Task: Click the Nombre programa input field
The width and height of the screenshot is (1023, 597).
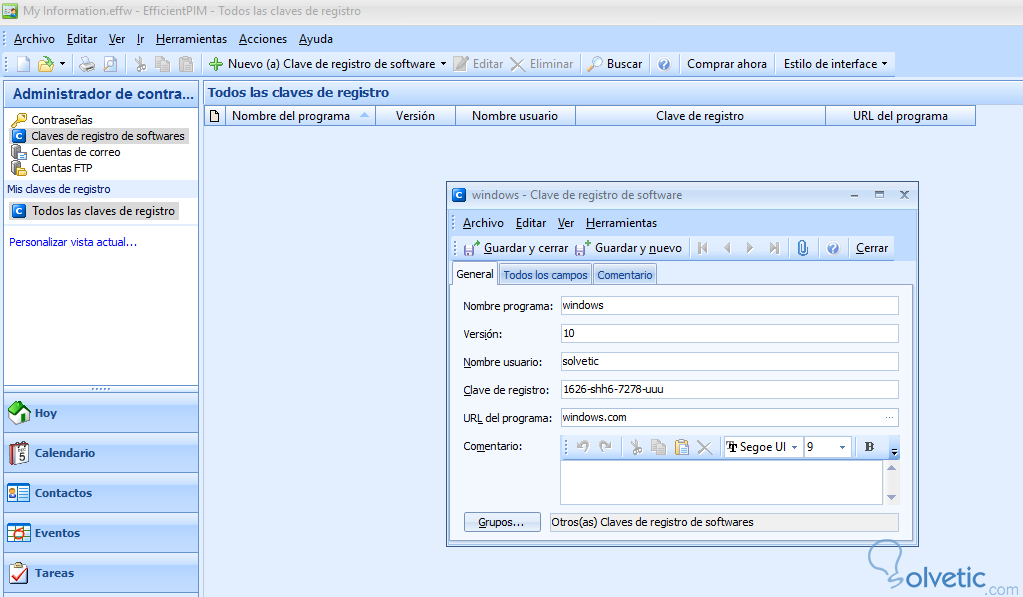Action: (729, 305)
